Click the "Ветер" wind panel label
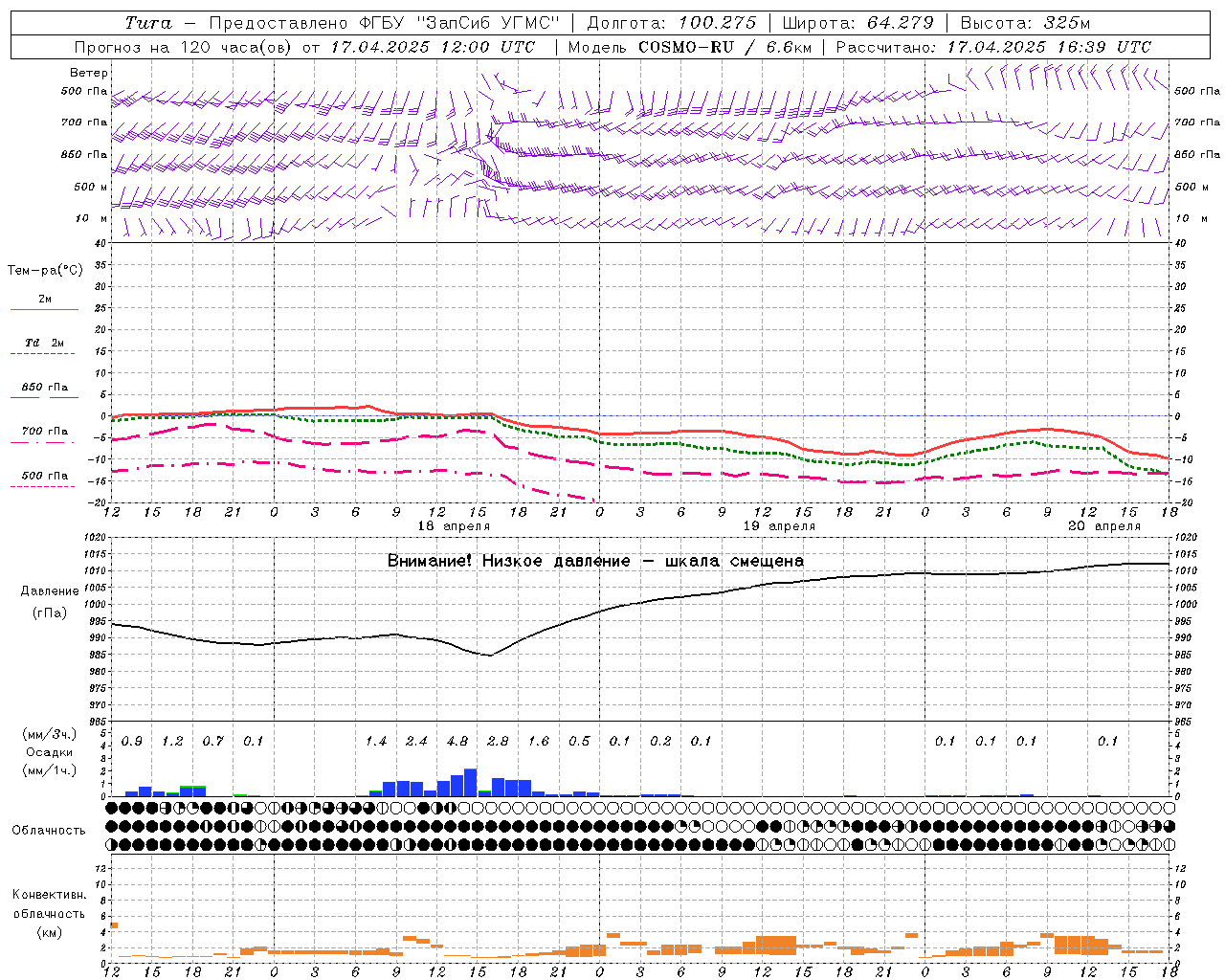1225x980 pixels. [89, 73]
